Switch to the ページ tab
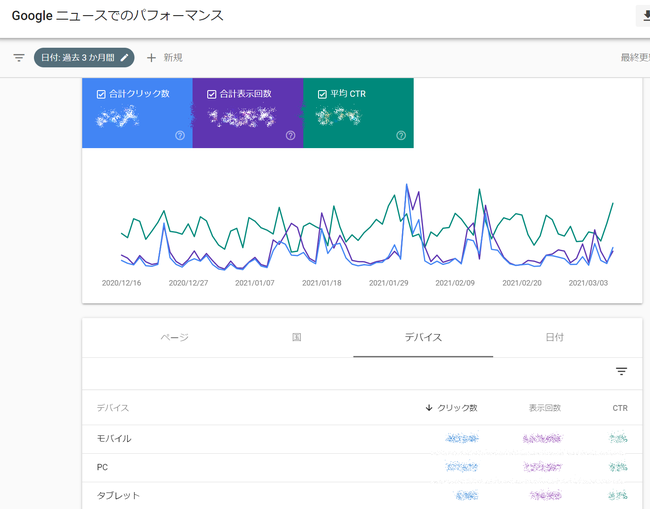The width and height of the screenshot is (650, 509). 175,337
